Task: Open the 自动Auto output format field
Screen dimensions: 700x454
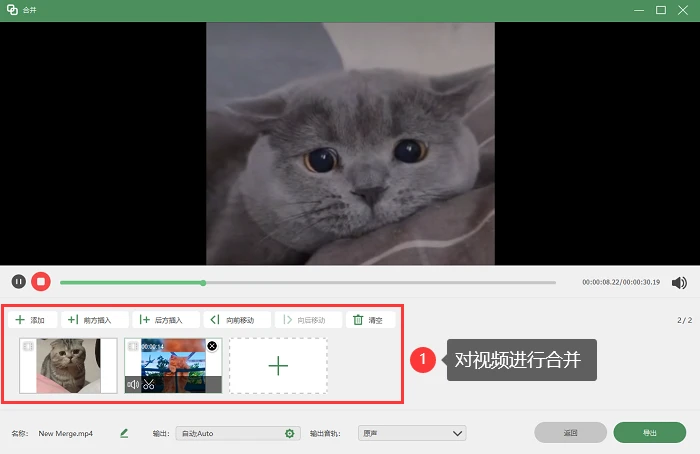Action: coord(238,433)
